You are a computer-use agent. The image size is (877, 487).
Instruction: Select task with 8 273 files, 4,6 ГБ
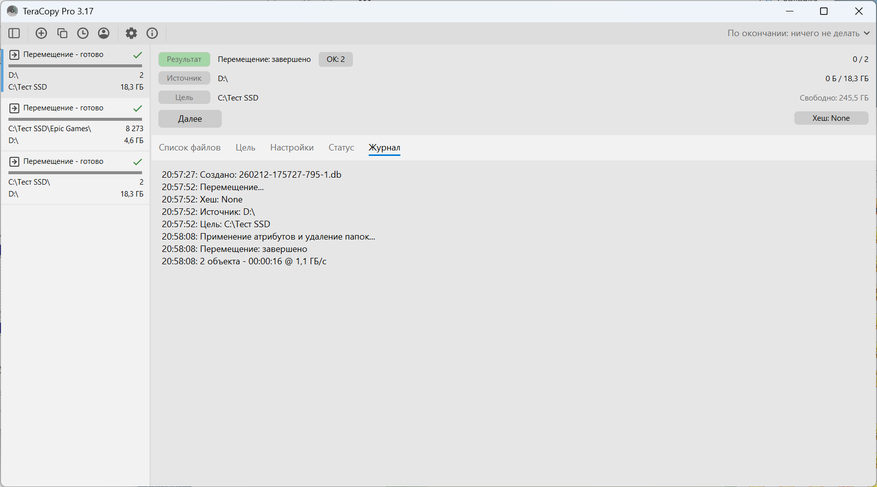tap(76, 124)
